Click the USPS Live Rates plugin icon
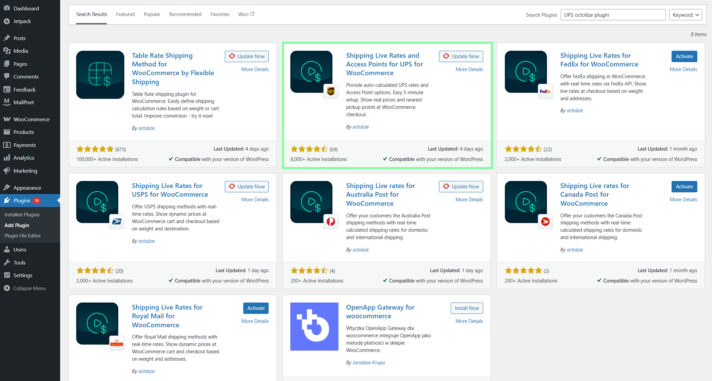The image size is (712, 381). click(x=97, y=202)
